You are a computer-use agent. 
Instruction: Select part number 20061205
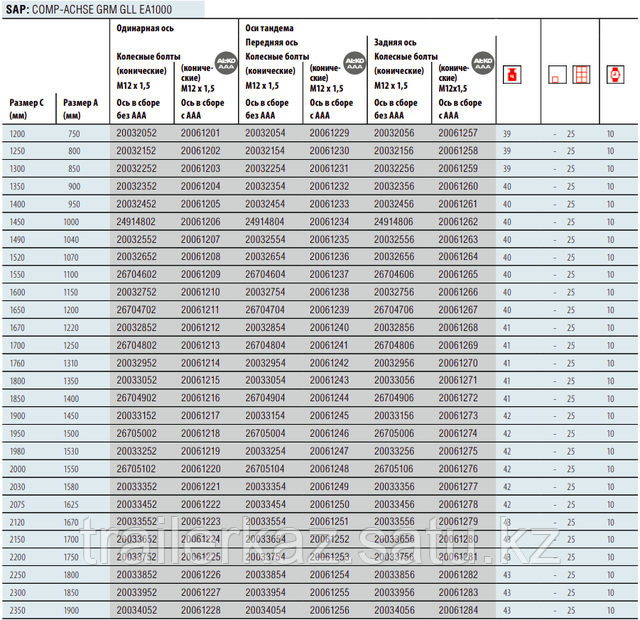[x=200, y=204]
